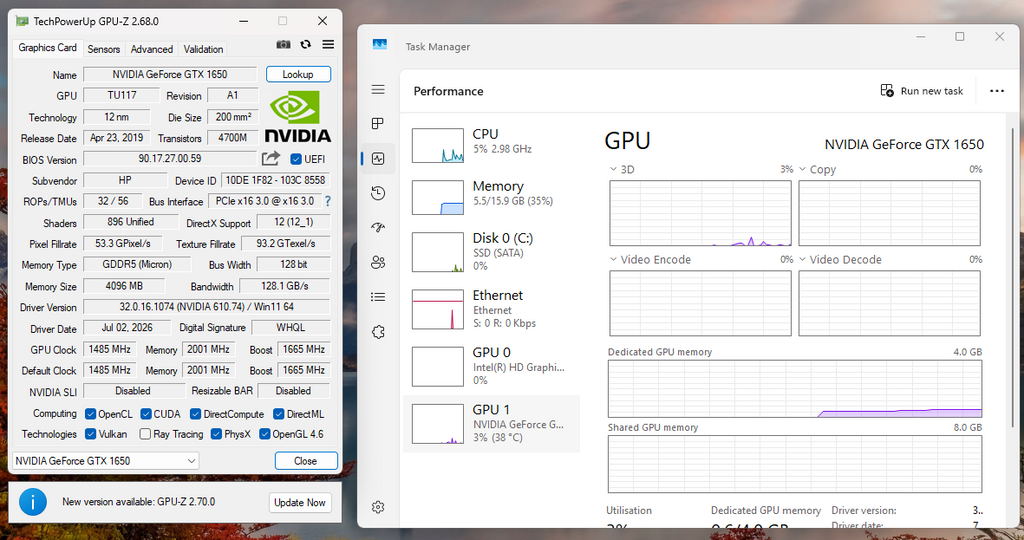Open Task Manager settings gear
Screen dimensions: 1024x540
pyautogui.click(x=378, y=507)
